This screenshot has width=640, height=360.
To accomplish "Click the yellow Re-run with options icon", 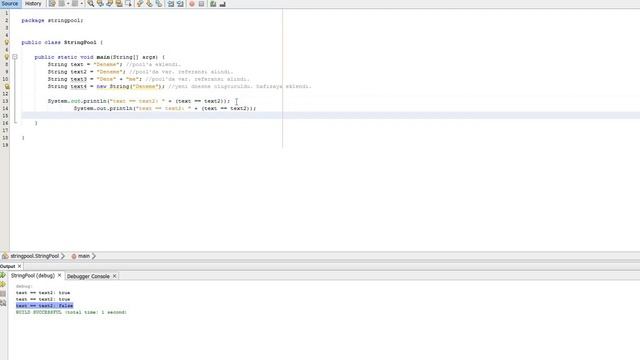I will 3,284.
